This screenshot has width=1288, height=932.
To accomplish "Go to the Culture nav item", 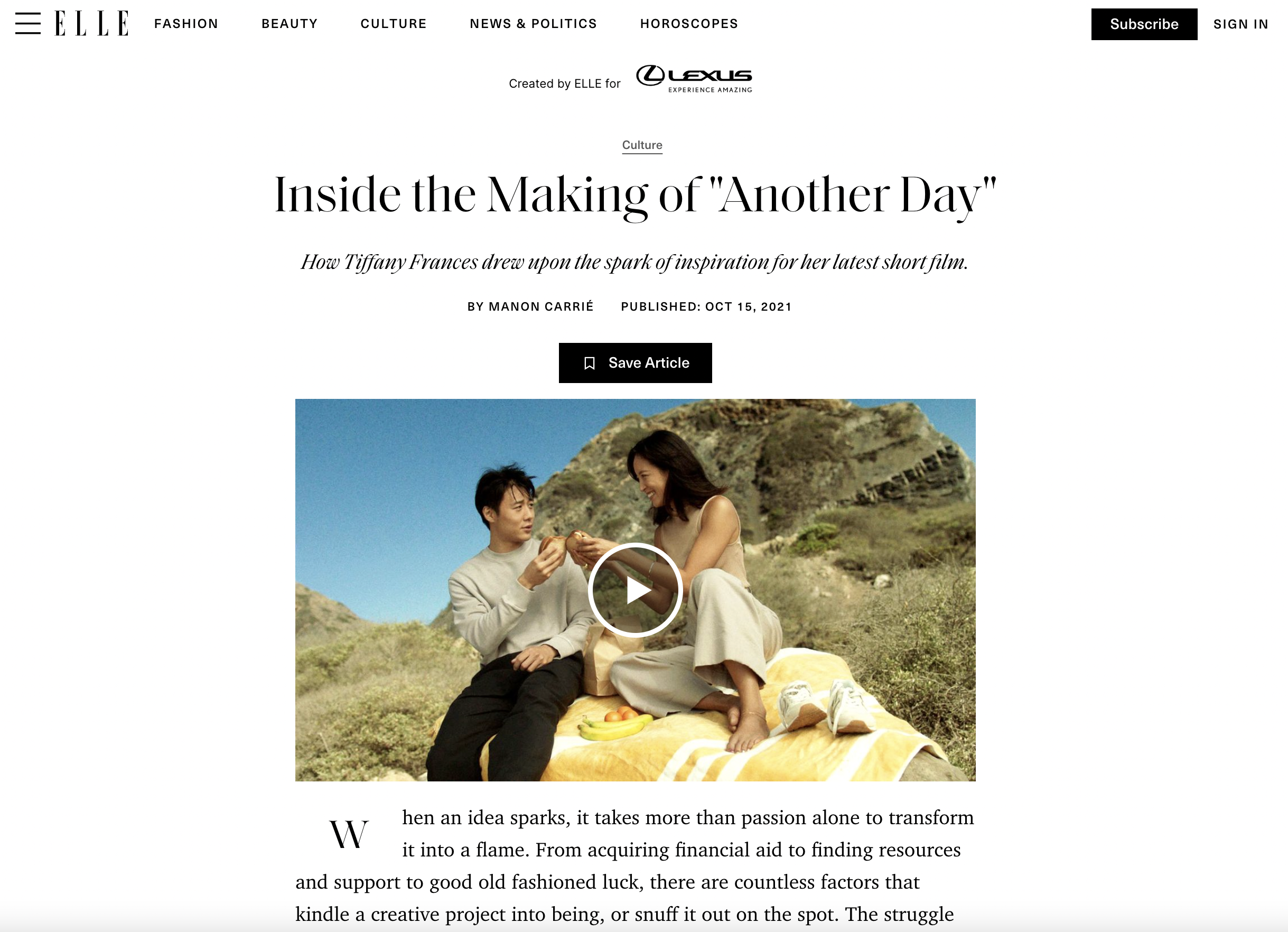I will coord(394,24).
